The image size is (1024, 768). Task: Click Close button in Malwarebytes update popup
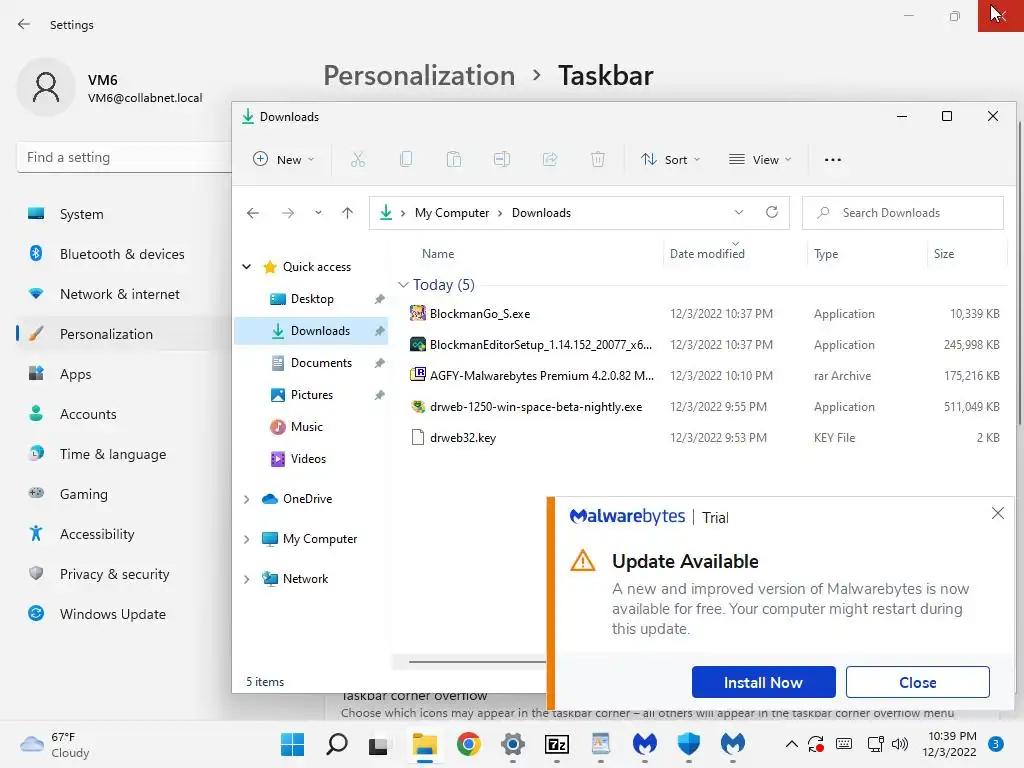(x=918, y=682)
